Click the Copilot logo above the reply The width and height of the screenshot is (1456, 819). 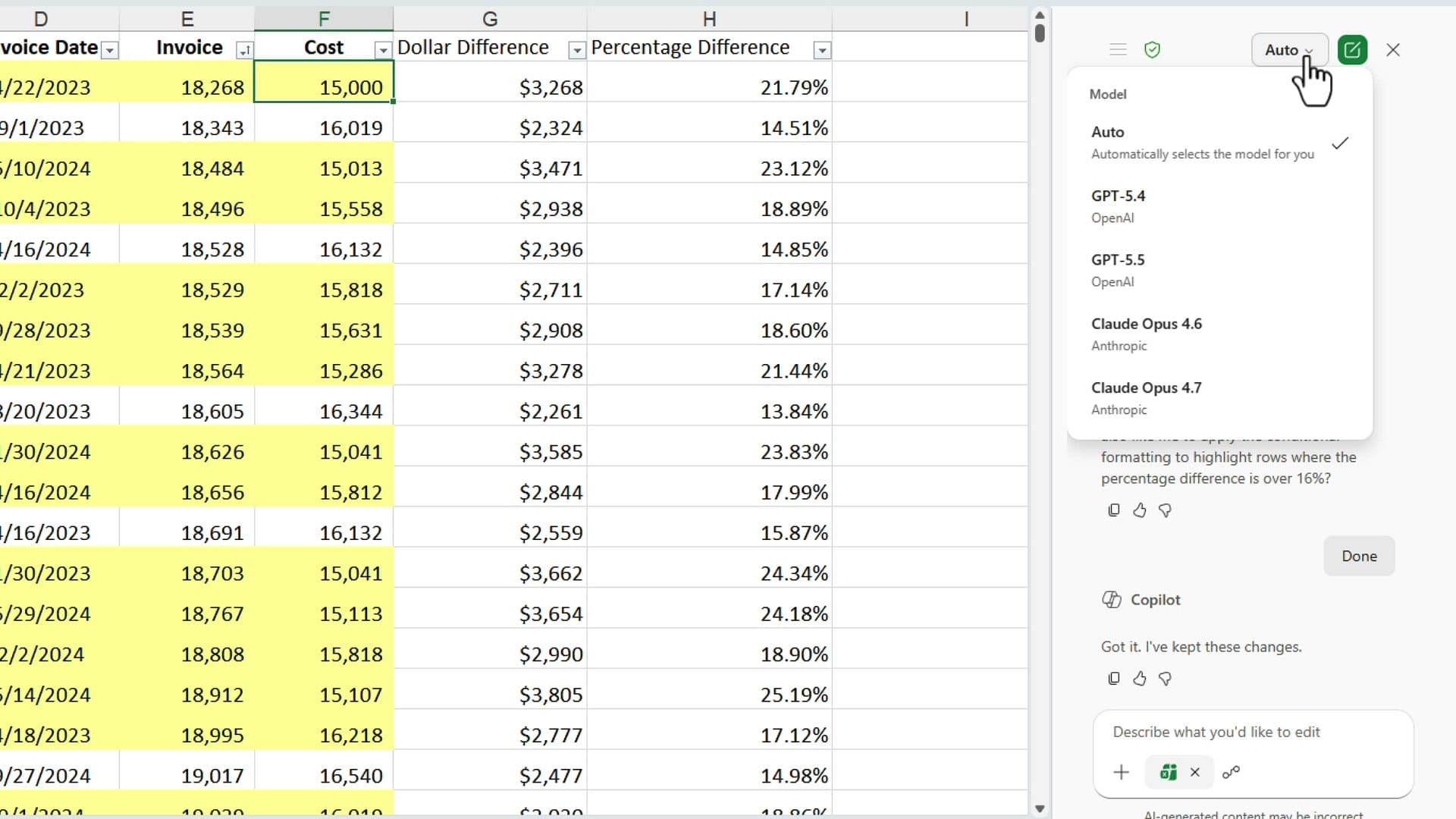click(1112, 600)
